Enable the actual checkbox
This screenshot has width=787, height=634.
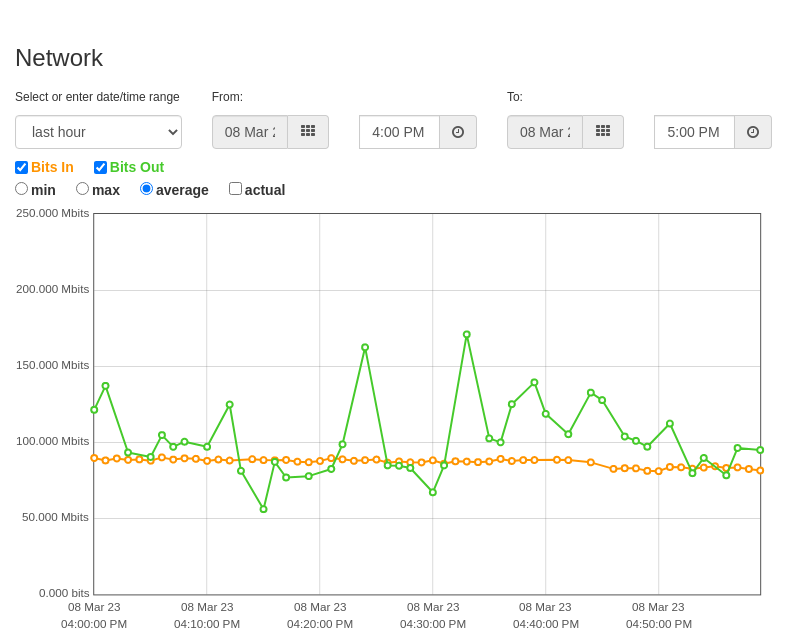point(235,189)
